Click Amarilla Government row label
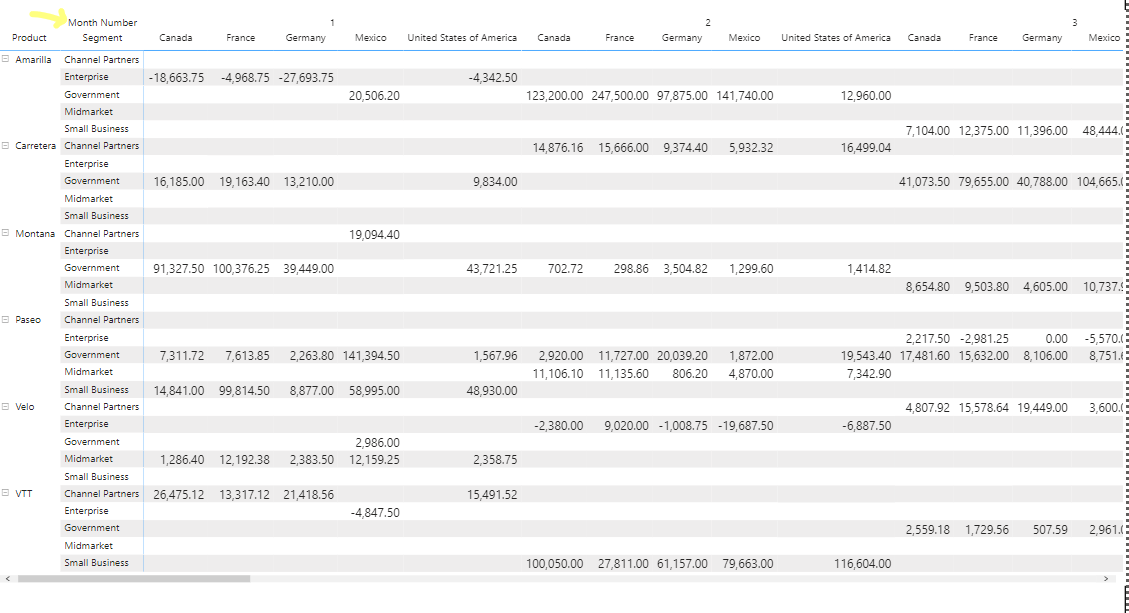The image size is (1129, 613). click(x=92, y=94)
